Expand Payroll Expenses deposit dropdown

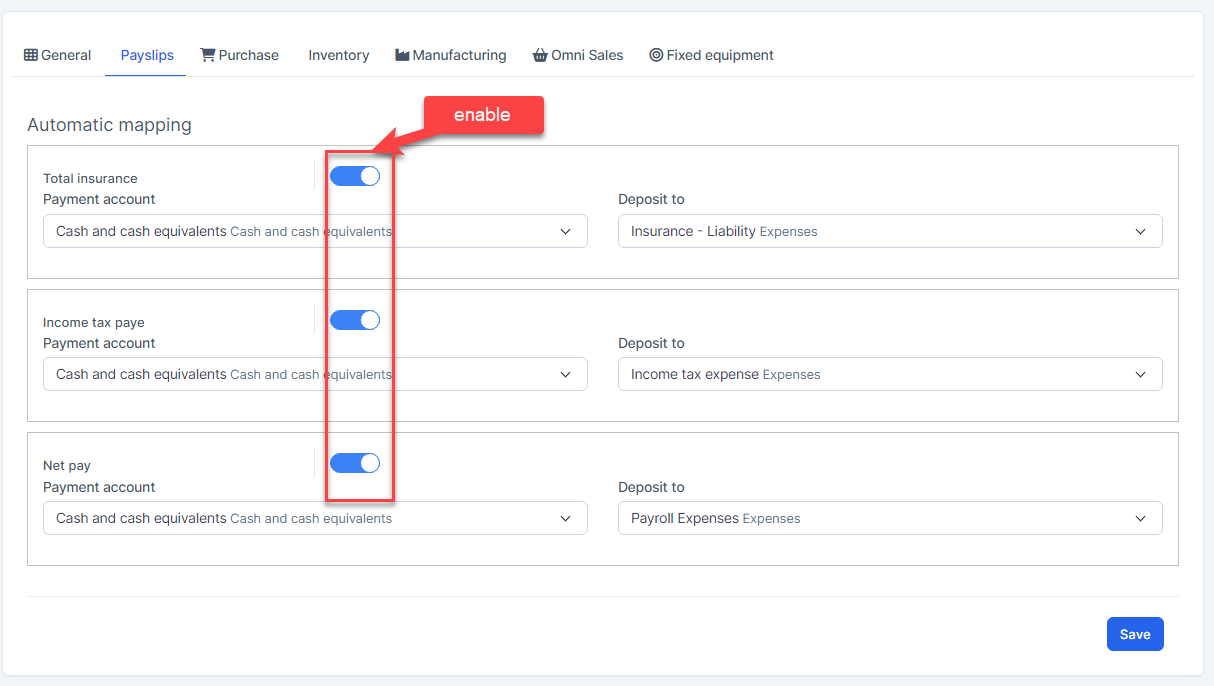(889, 518)
